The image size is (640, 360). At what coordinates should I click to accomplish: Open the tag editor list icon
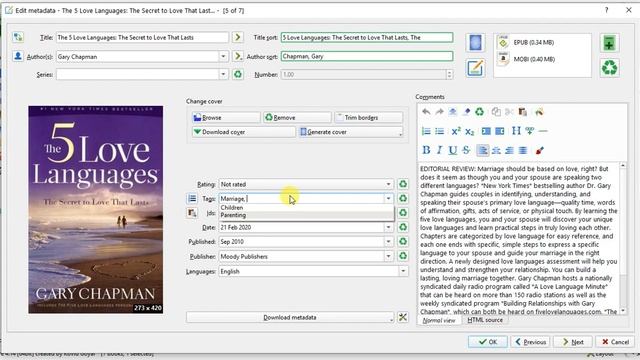point(192,198)
